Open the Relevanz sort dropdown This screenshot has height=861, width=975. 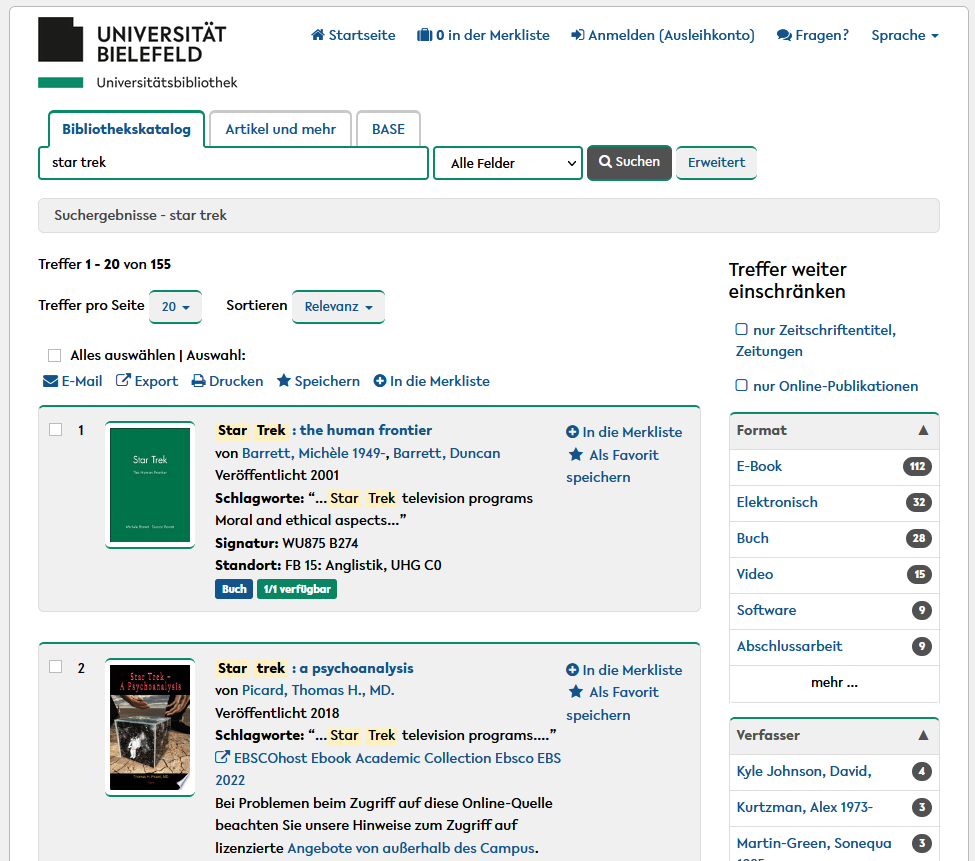[x=338, y=306]
